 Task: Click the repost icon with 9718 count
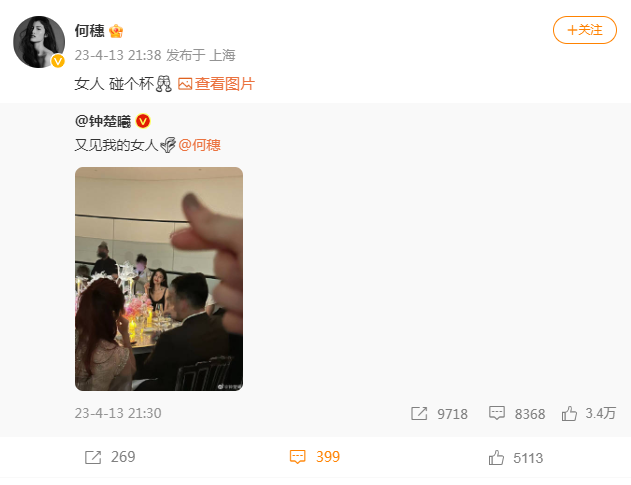coord(419,413)
